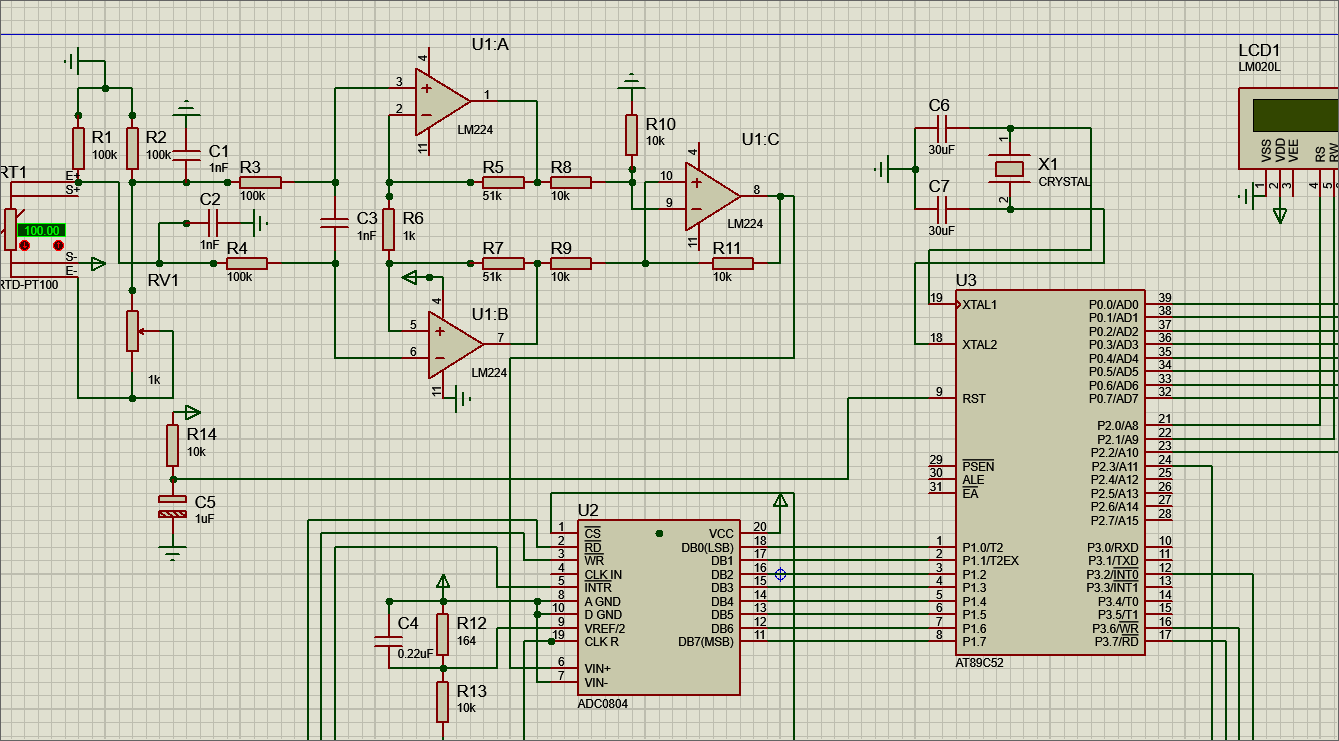This screenshot has width=1339, height=741.
Task: Select resistor R8 symbol
Action: [570, 182]
